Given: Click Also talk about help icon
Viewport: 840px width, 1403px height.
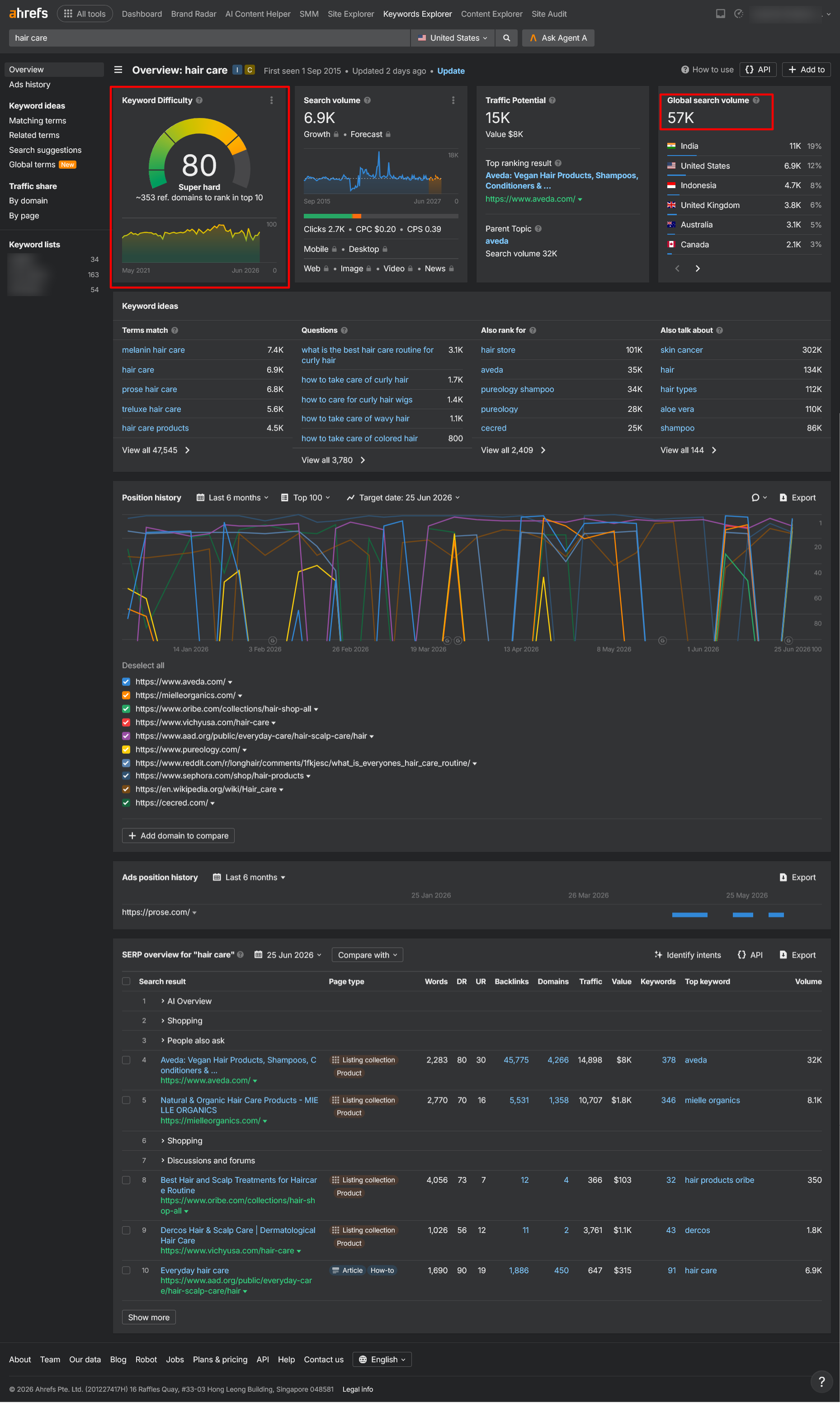Looking at the screenshot, I should [720, 331].
